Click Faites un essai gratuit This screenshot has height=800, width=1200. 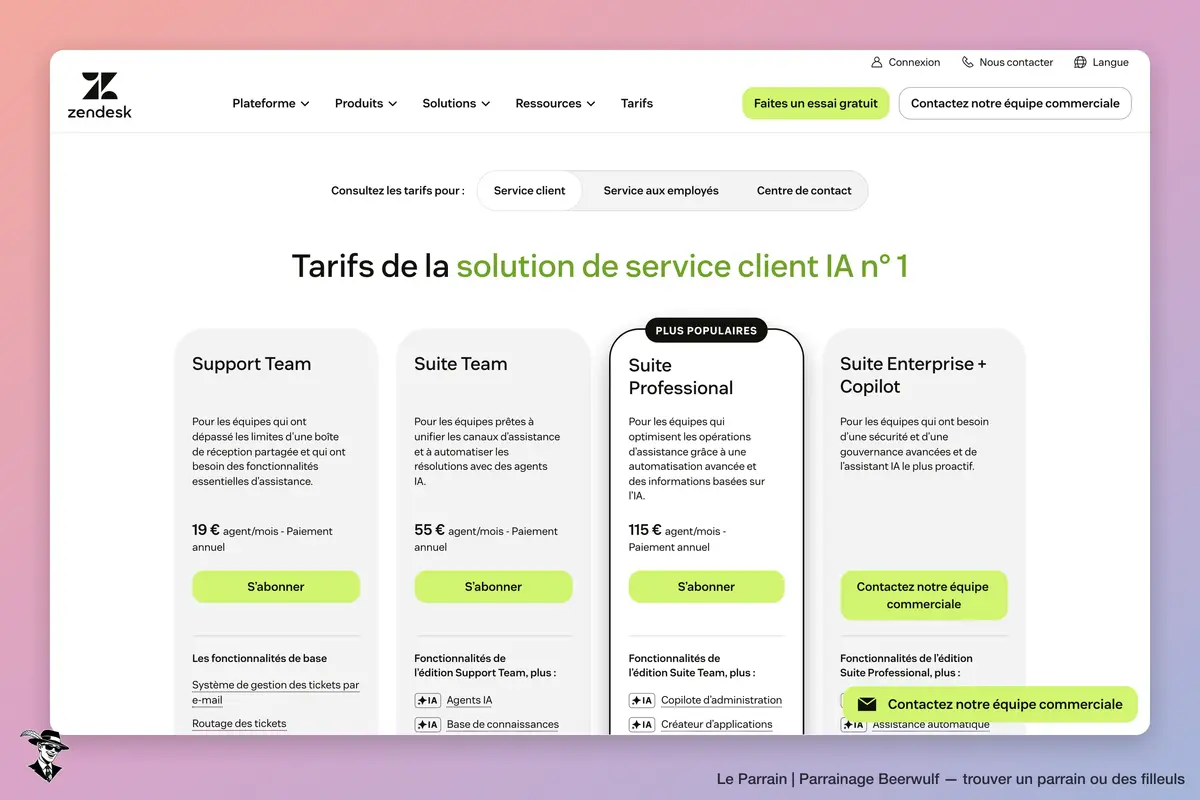816,103
